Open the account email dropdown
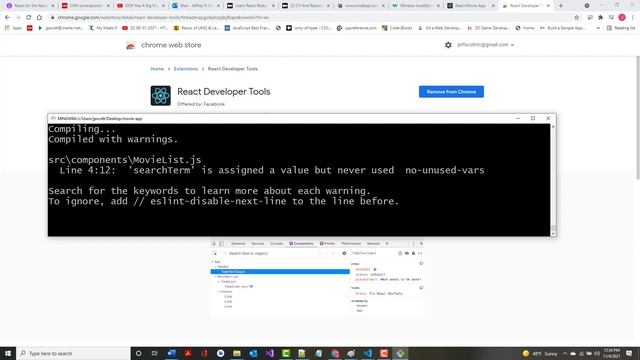The height and width of the screenshot is (360, 640). tap(485, 45)
